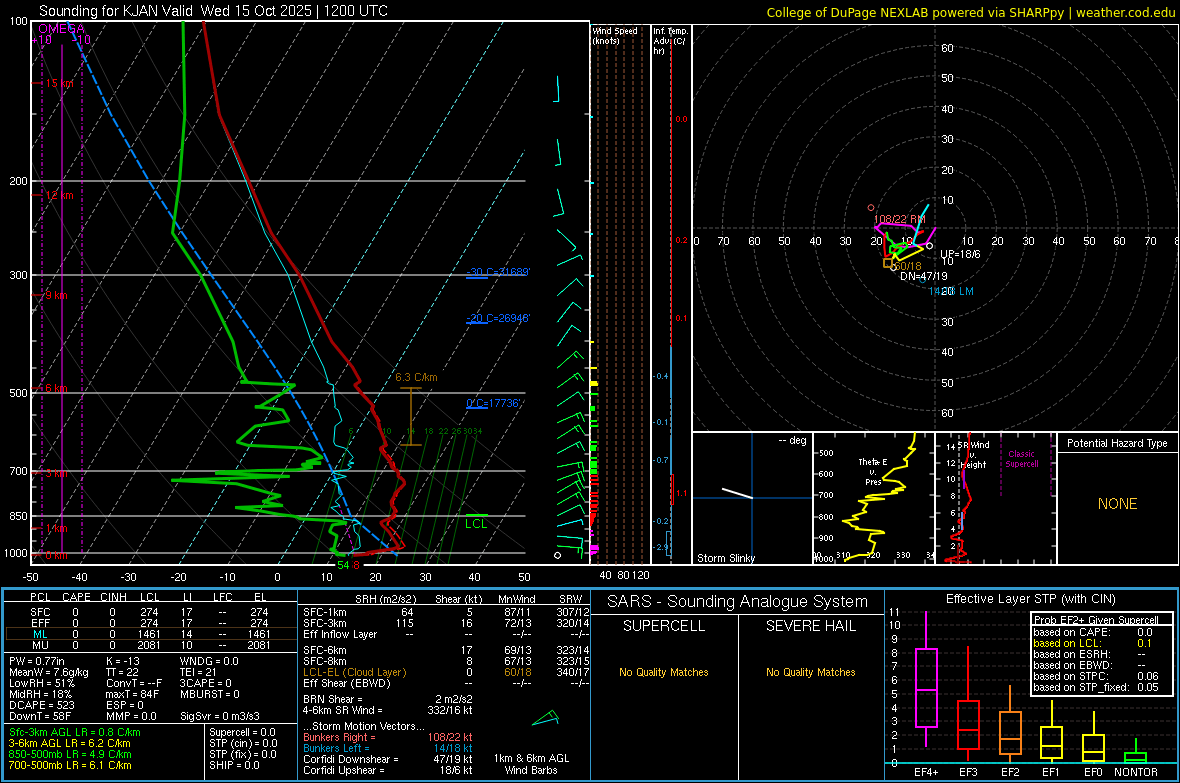Click the 'Classic Supercell' magenta label
Image resolution: width=1180 pixels, height=783 pixels.
[x=1022, y=459]
